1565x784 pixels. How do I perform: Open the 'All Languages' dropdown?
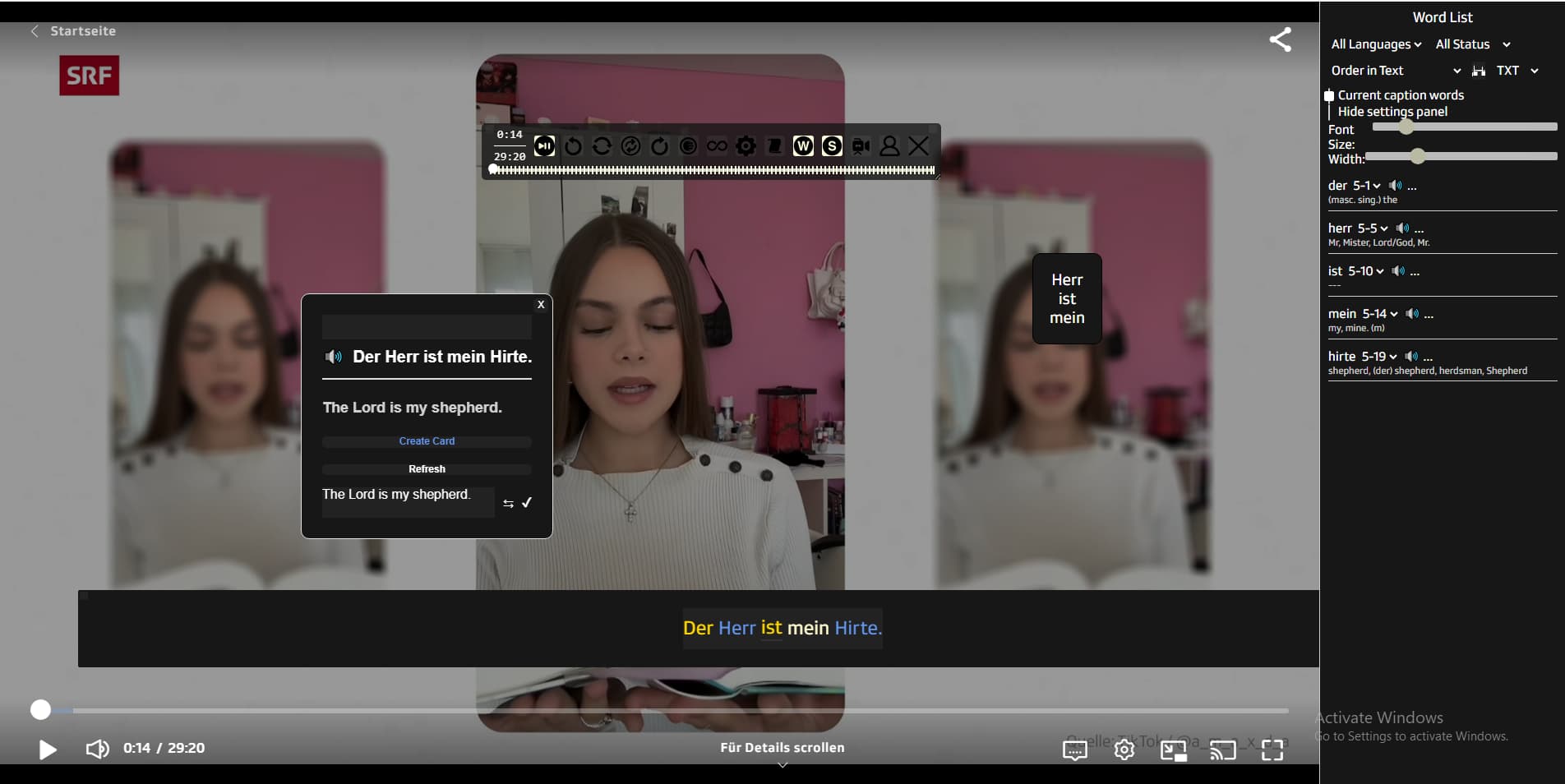pyautogui.click(x=1375, y=44)
